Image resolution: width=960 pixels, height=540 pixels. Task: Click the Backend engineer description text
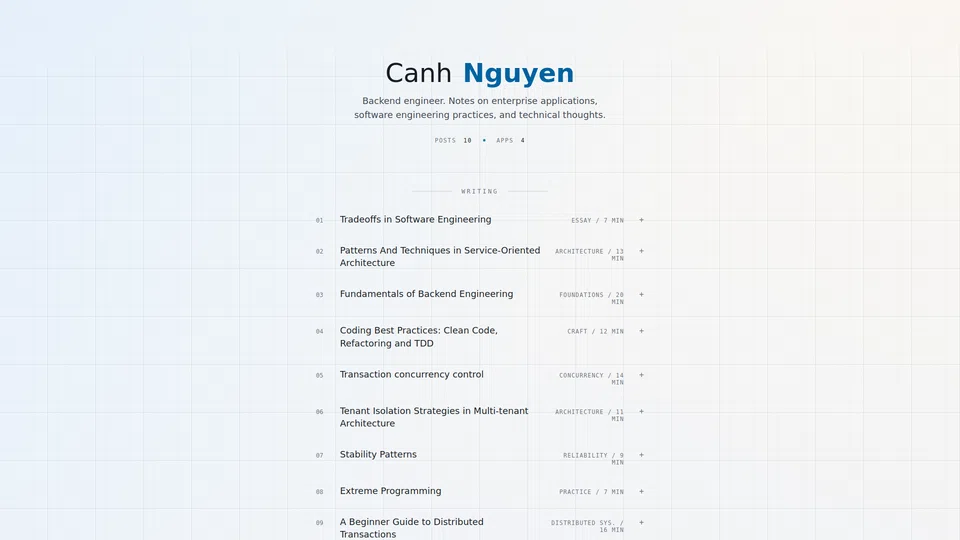coord(479,108)
